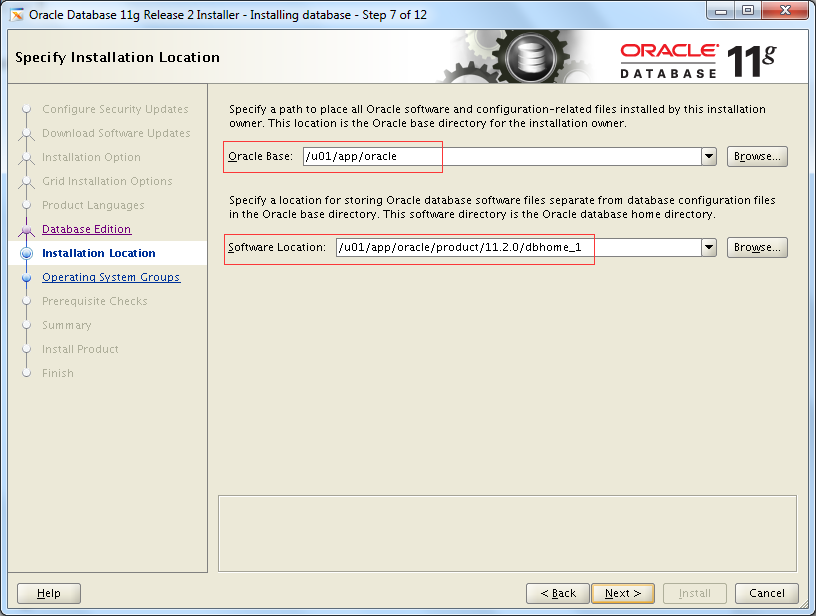The image size is (816, 616).
Task: Cancel the installation
Action: click(x=767, y=593)
